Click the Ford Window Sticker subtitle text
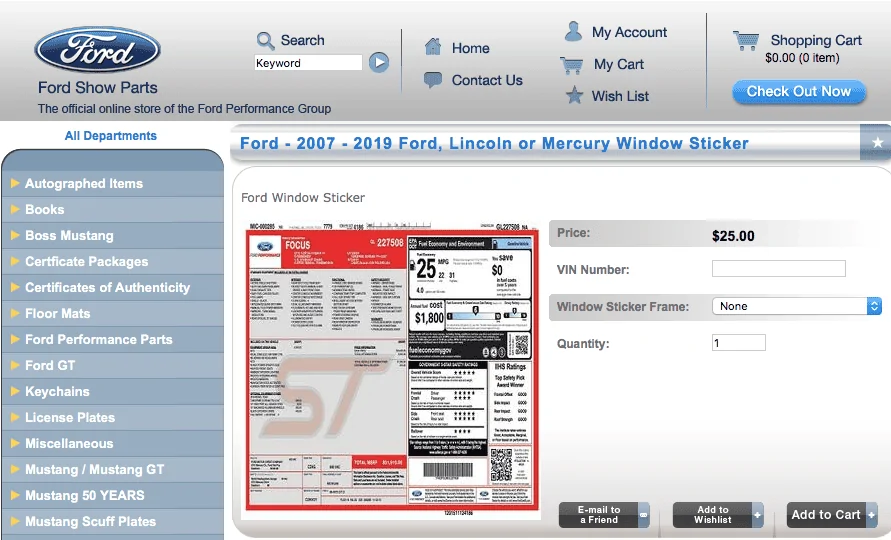The width and height of the screenshot is (891, 540). [303, 198]
